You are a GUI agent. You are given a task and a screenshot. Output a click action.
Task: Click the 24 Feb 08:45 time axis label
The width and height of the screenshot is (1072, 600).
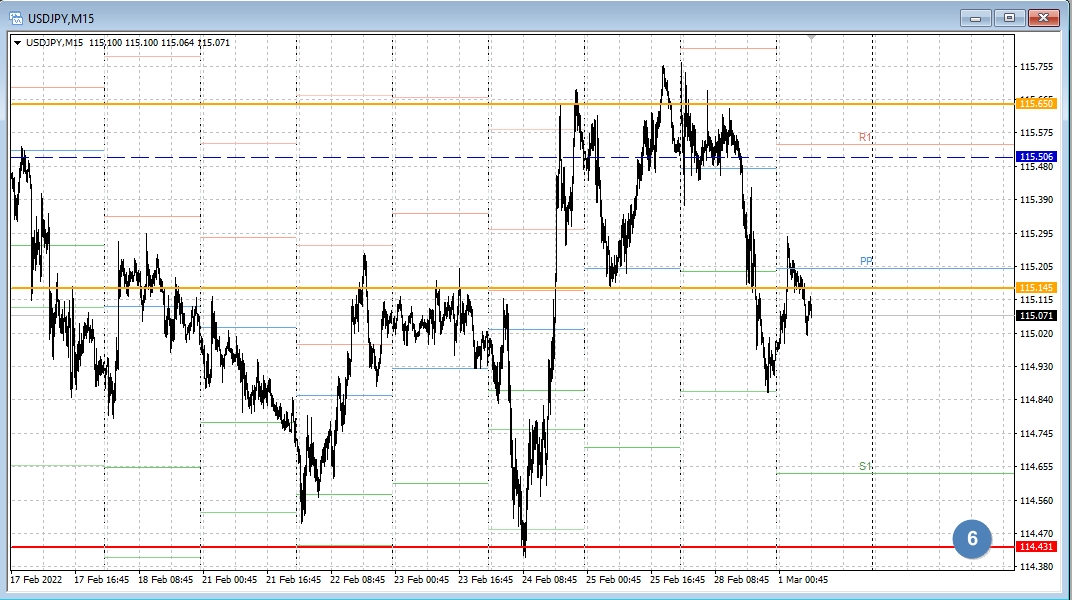[x=549, y=579]
